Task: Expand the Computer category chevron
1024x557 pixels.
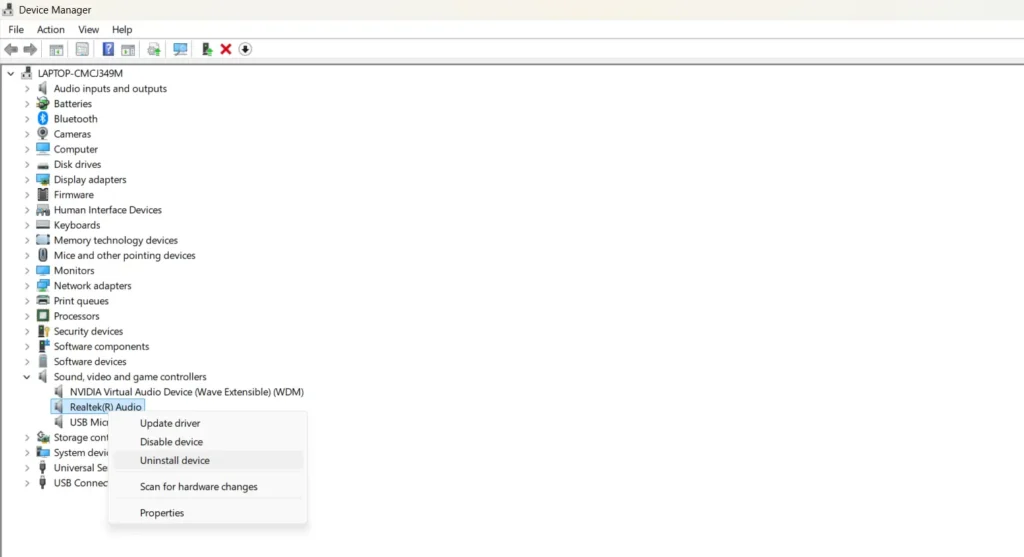Action: coord(27,149)
